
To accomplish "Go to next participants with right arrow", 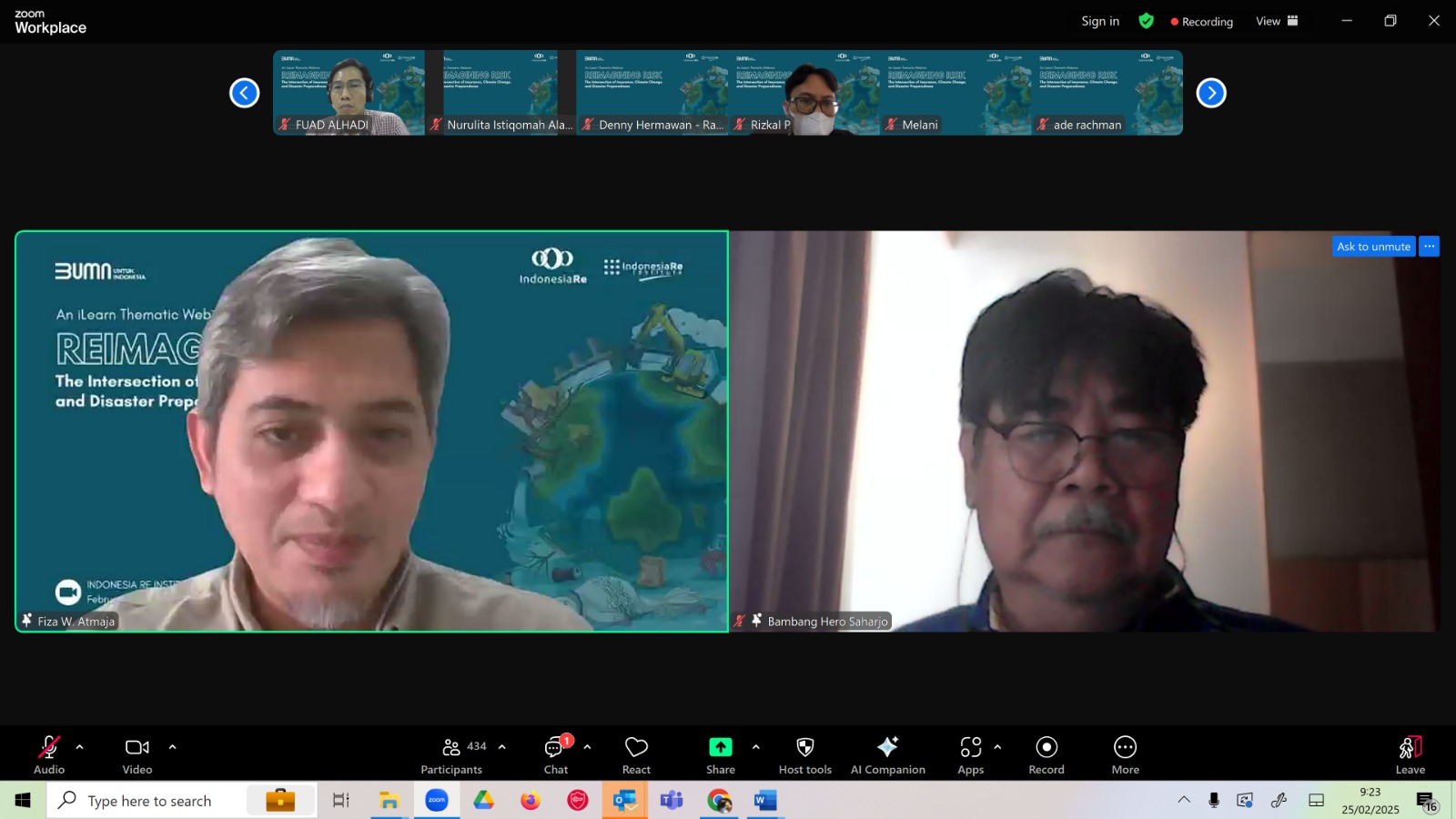I will tap(1211, 93).
